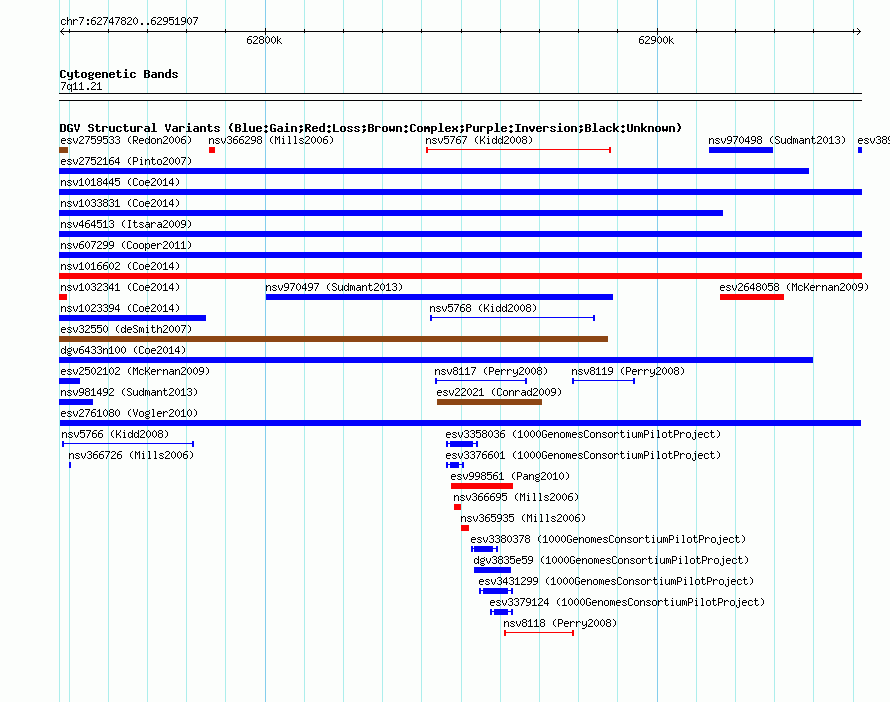
Task: Select nsv366726 (Mills2006) label
Action: click(131, 455)
